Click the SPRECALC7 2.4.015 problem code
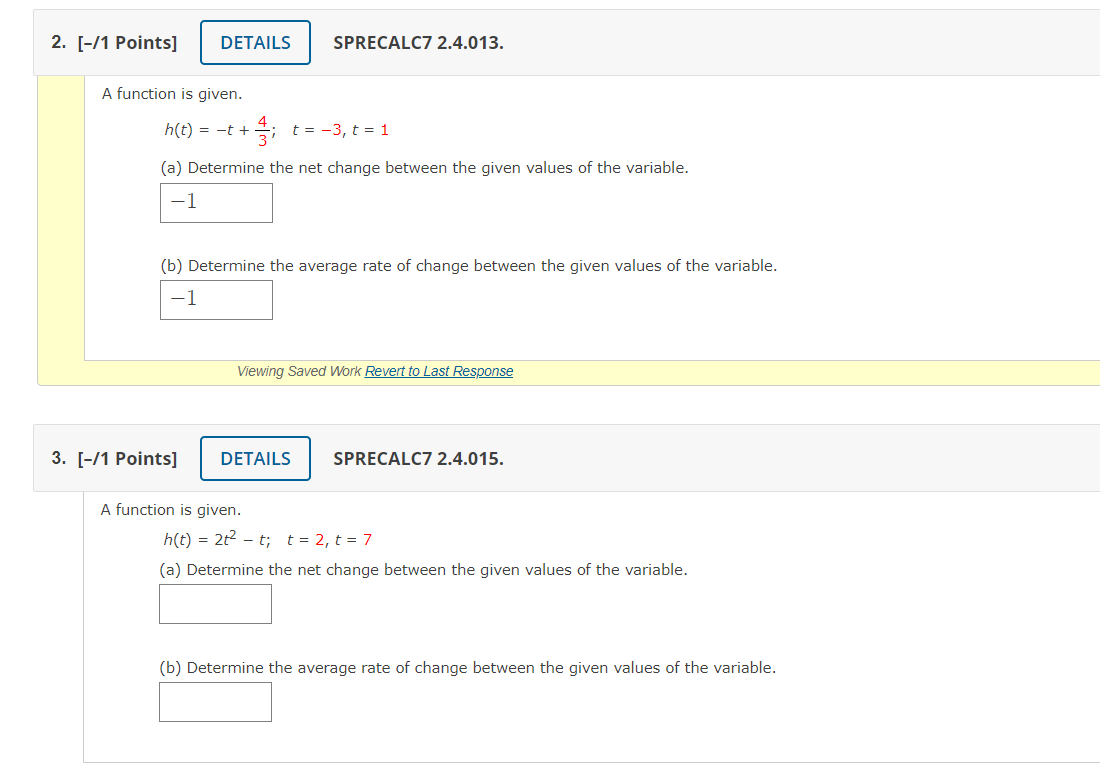The width and height of the screenshot is (1100, 777). (x=418, y=459)
